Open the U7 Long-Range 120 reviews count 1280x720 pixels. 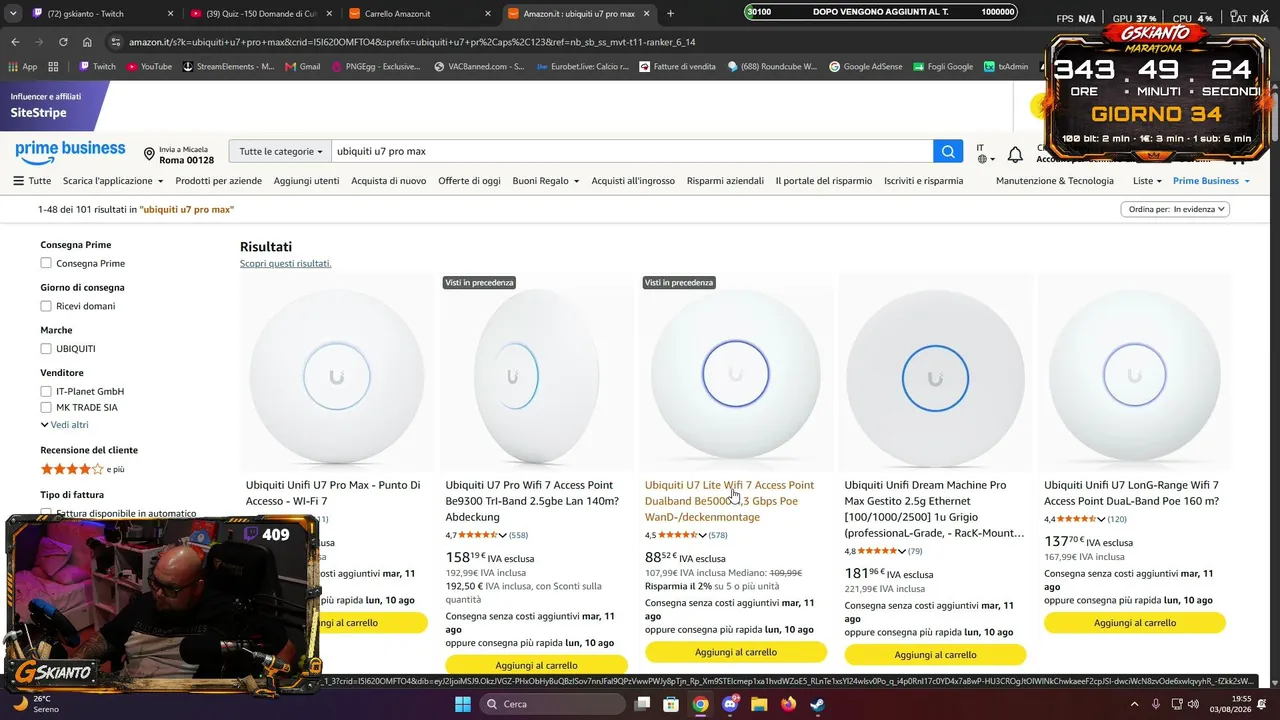pyautogui.click(x=1117, y=519)
